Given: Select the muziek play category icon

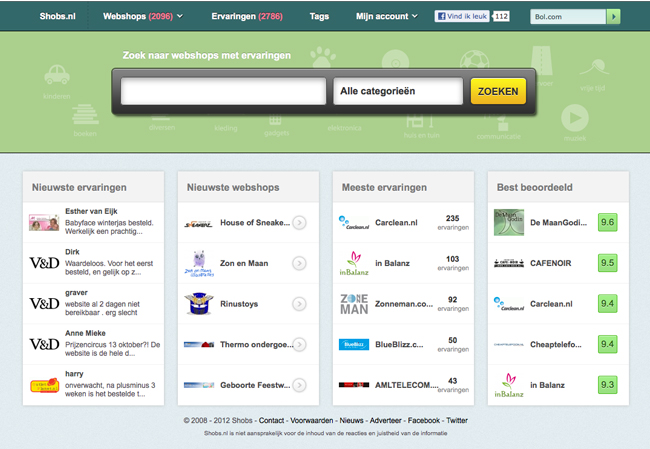Looking at the screenshot, I should (575, 118).
